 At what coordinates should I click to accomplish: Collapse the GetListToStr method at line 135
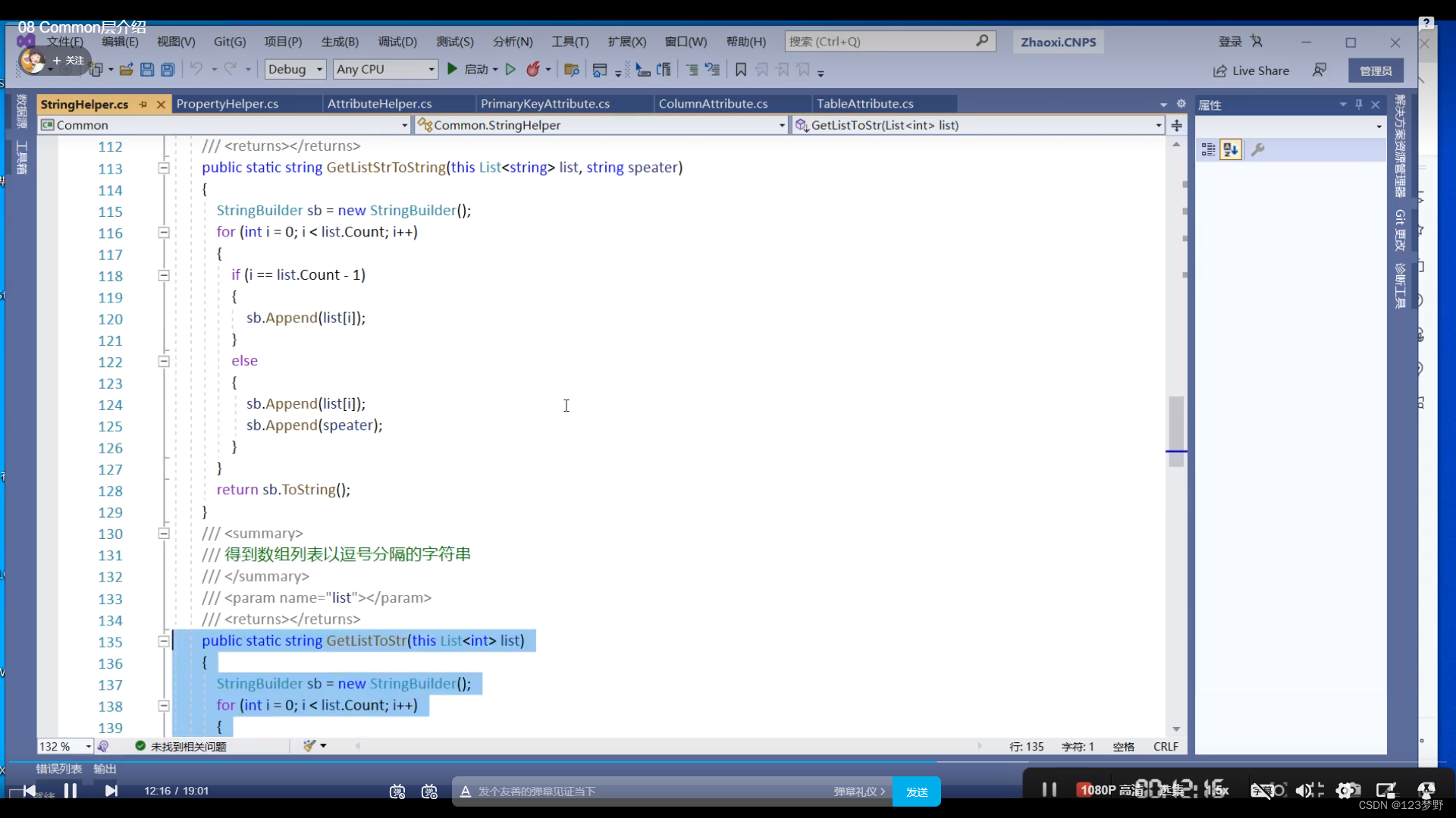coord(163,641)
